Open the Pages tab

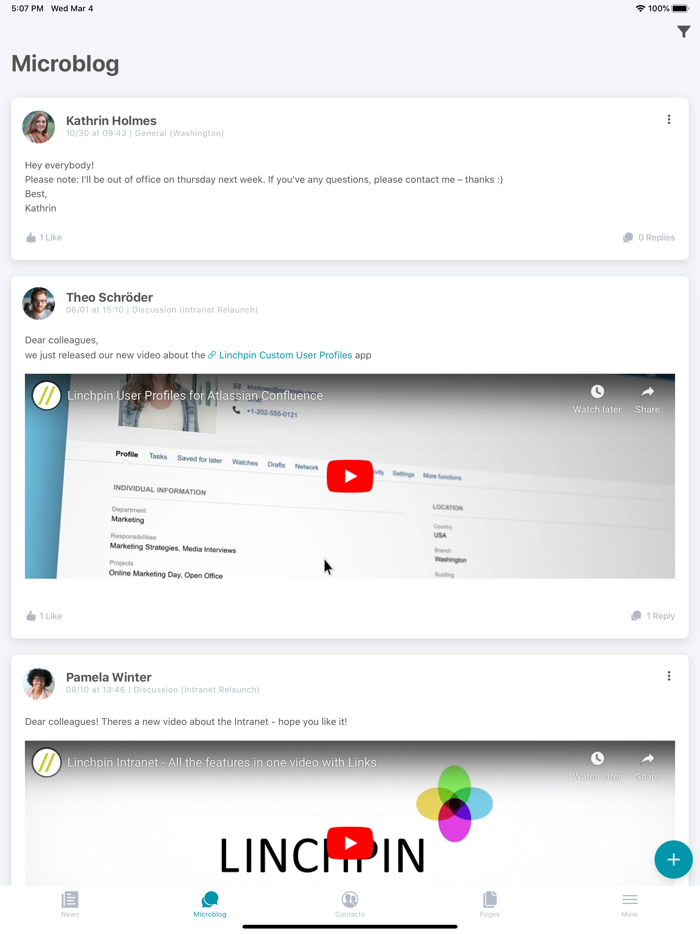tap(490, 904)
